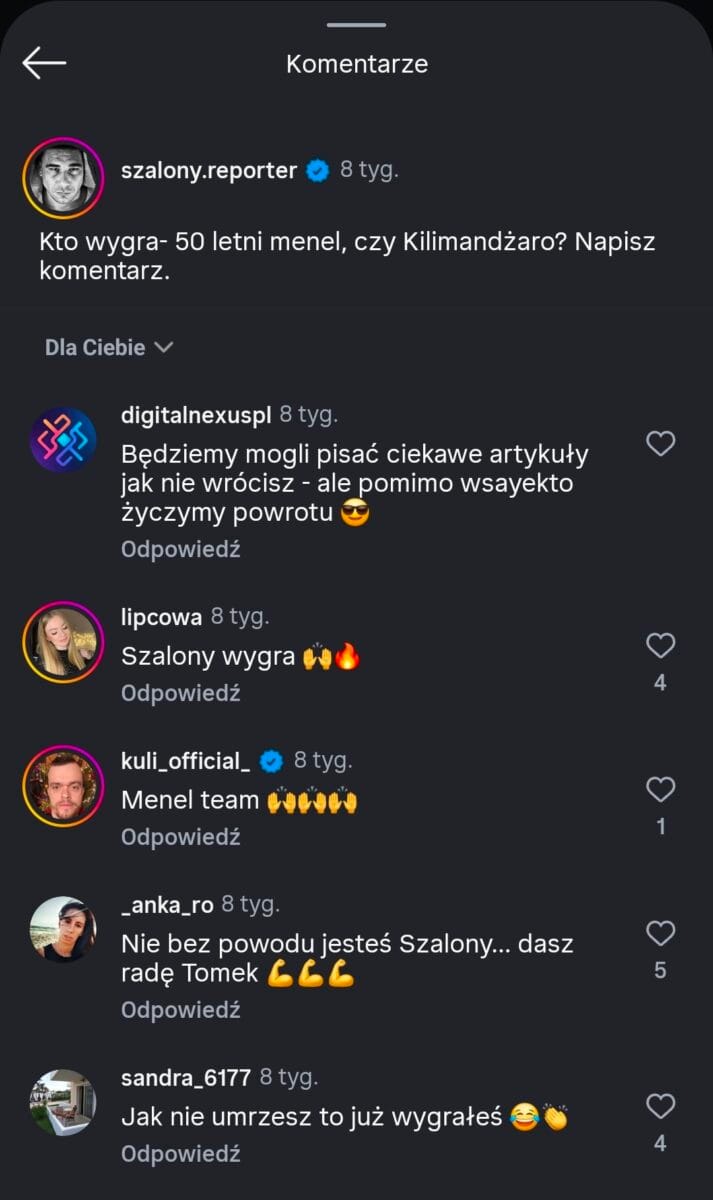Reply to lipcowa via Odpowiedź

point(181,693)
